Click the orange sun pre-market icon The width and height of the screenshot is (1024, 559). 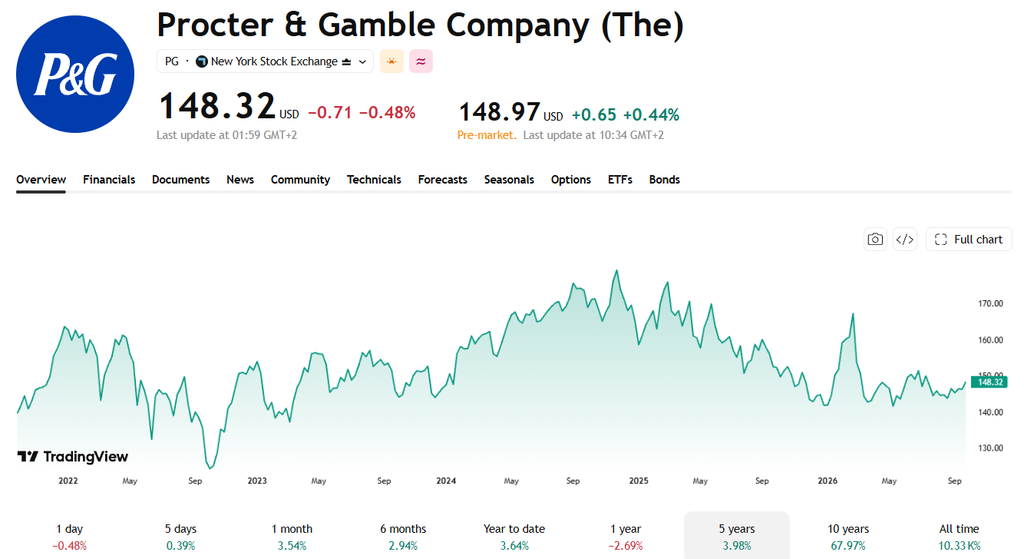click(x=392, y=61)
